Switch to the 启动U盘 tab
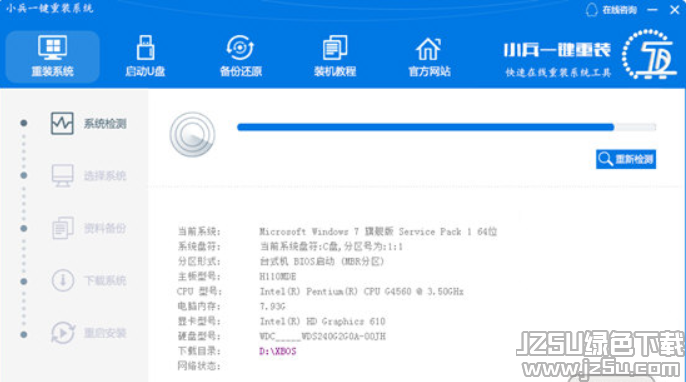The width and height of the screenshot is (686, 382). click(145, 56)
